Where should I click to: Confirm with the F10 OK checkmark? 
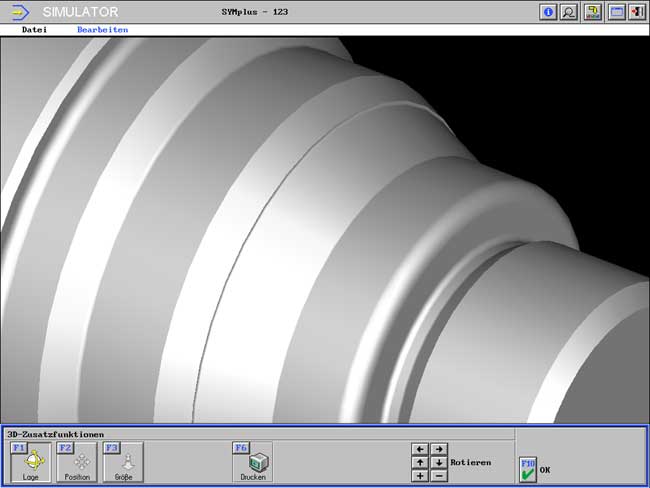528,469
